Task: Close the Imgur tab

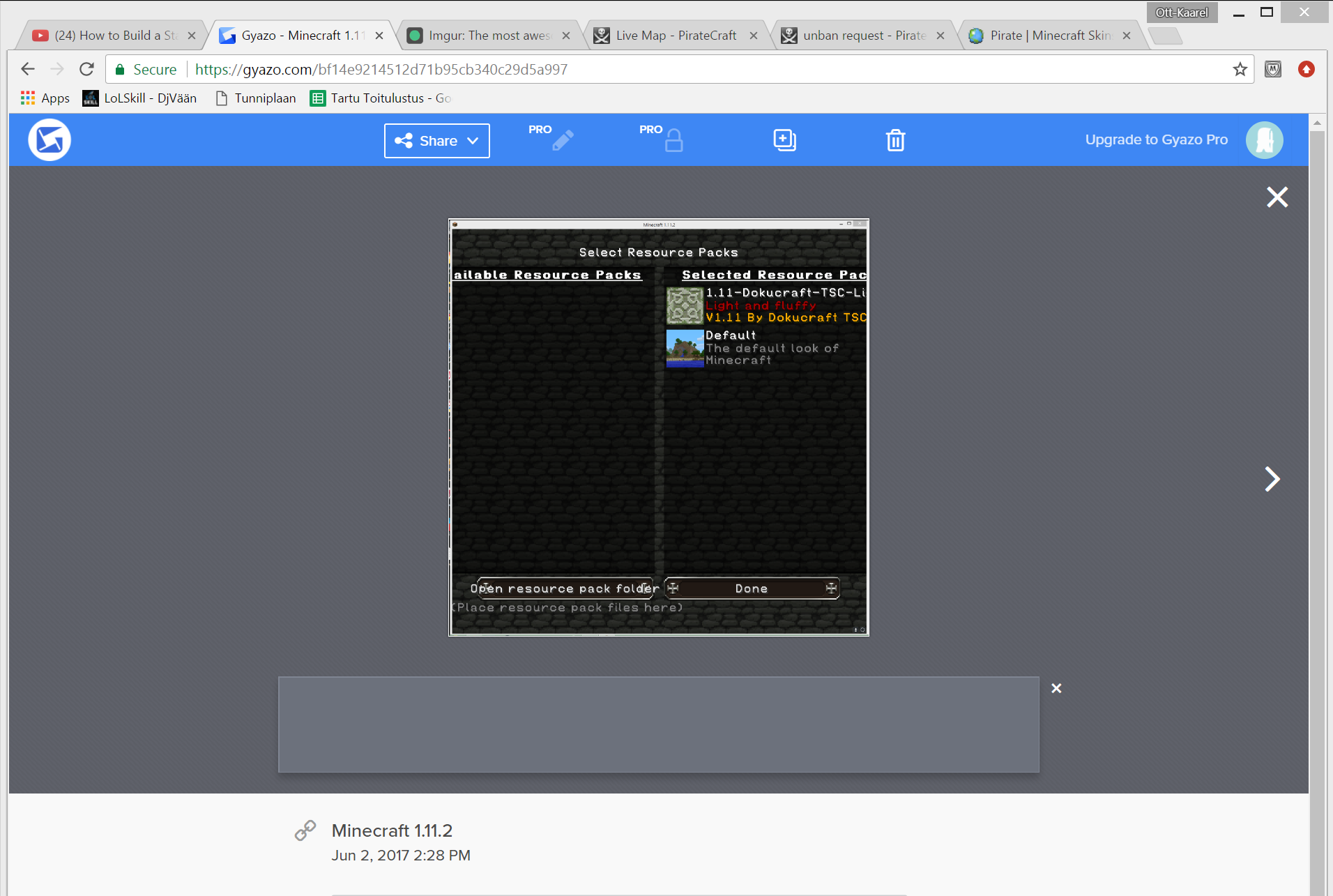Action: tap(566, 36)
